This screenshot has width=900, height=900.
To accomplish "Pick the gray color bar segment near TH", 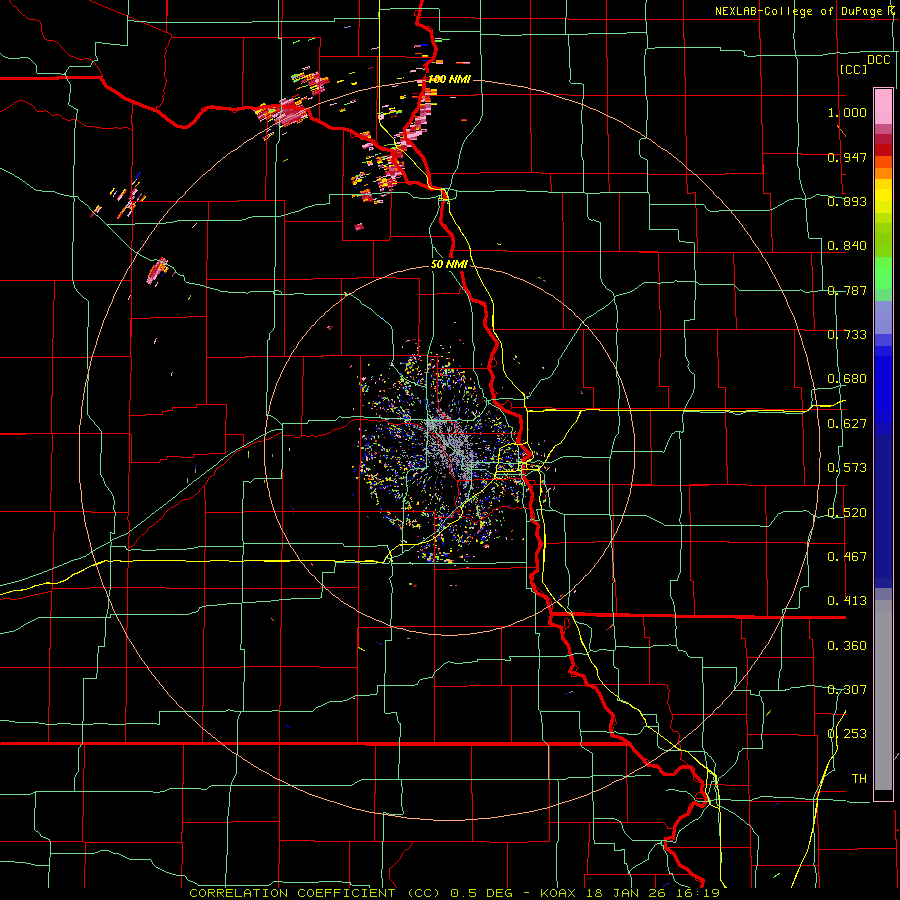I will coord(883,695).
